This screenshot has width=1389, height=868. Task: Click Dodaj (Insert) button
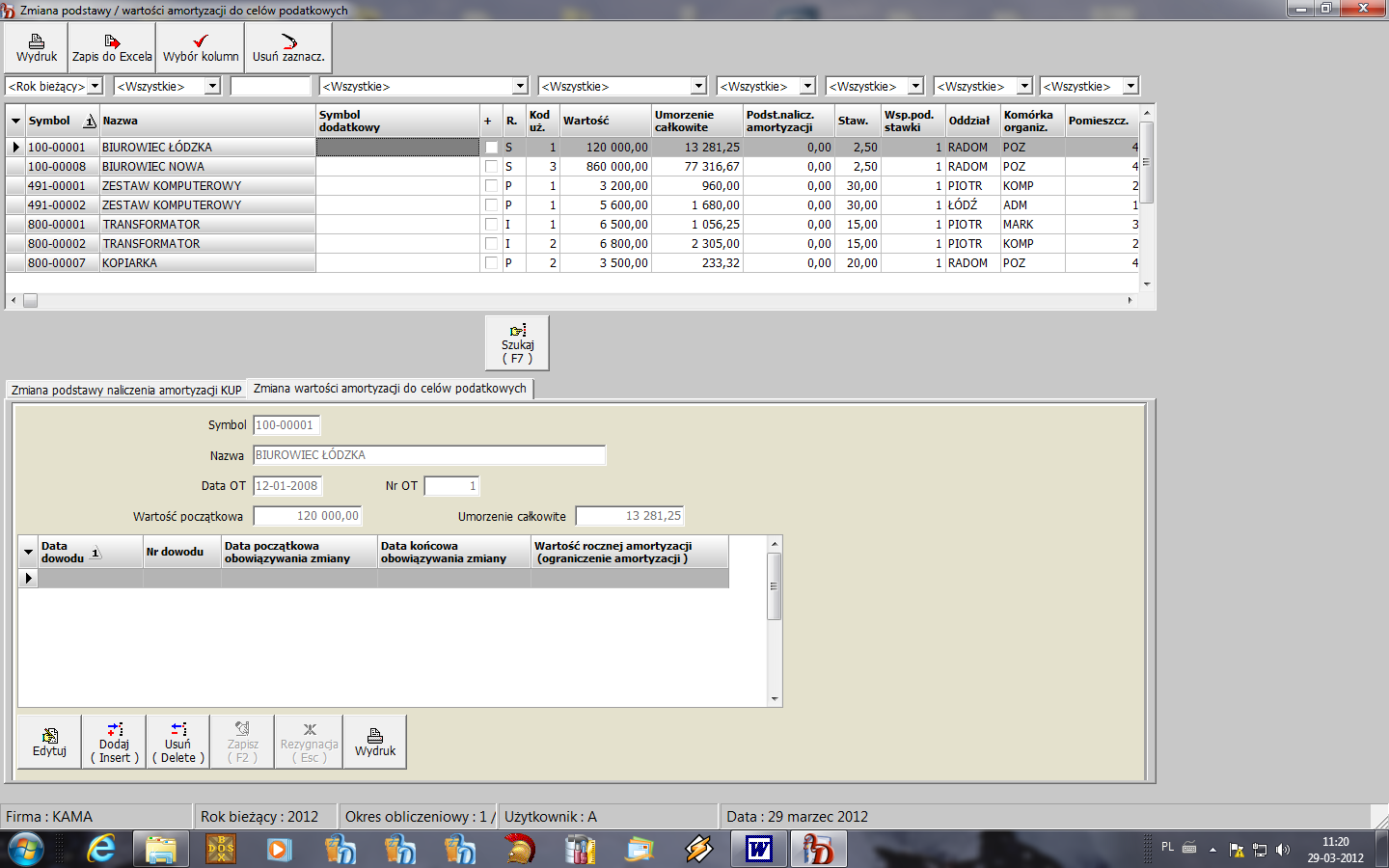coord(114,742)
